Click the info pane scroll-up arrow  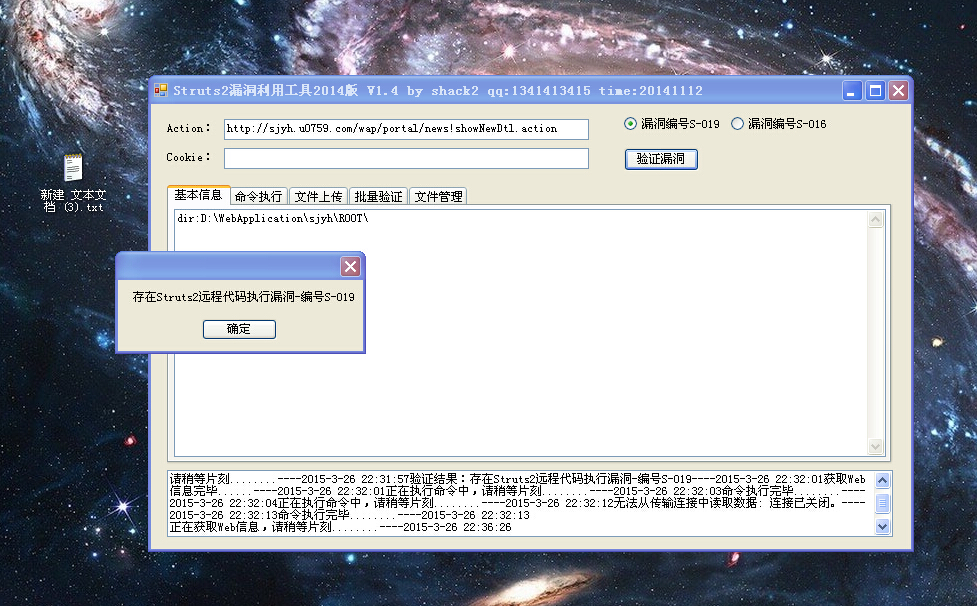pyautogui.click(x=875, y=219)
